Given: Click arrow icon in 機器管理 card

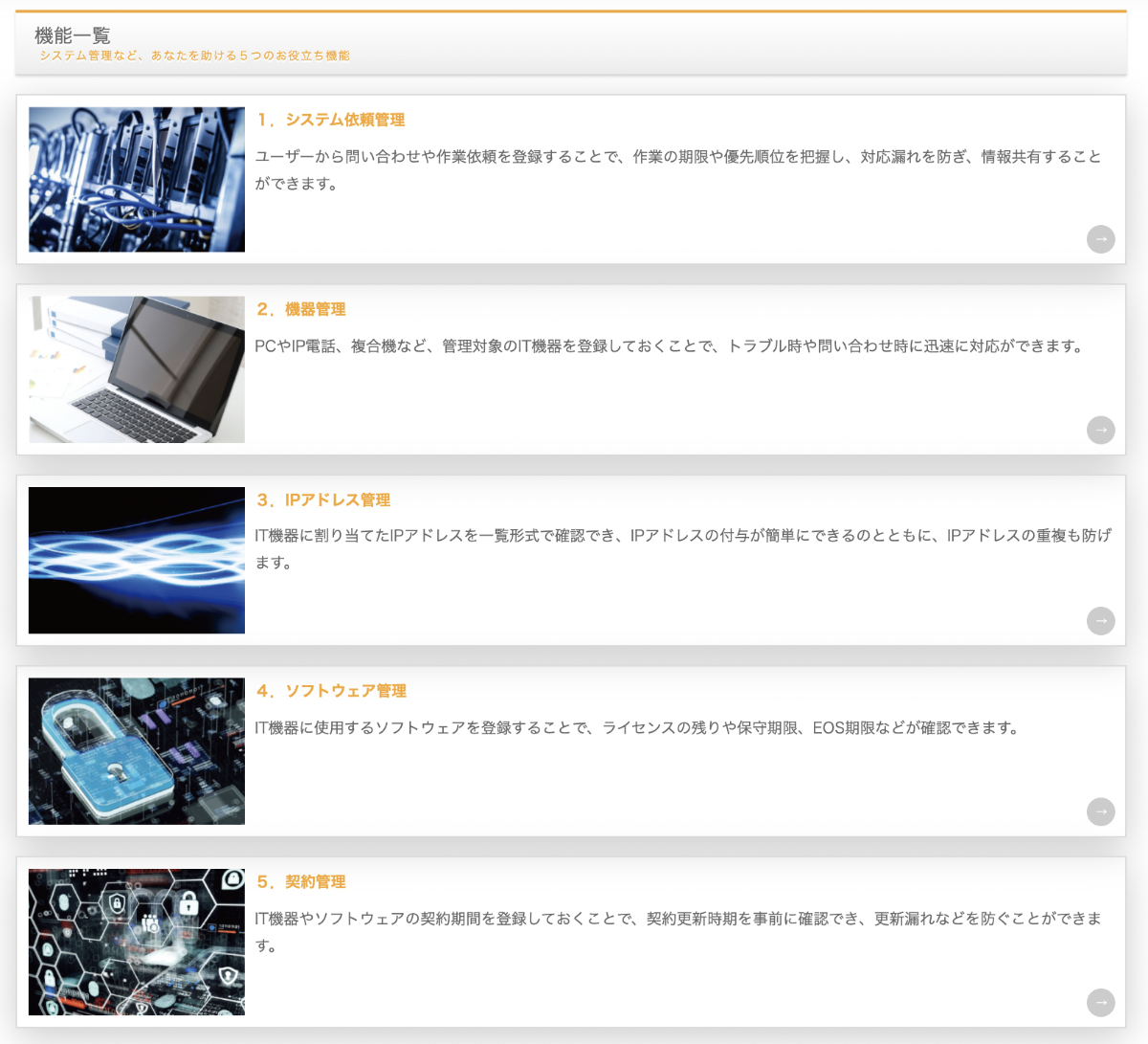Looking at the screenshot, I should click(x=1101, y=430).
